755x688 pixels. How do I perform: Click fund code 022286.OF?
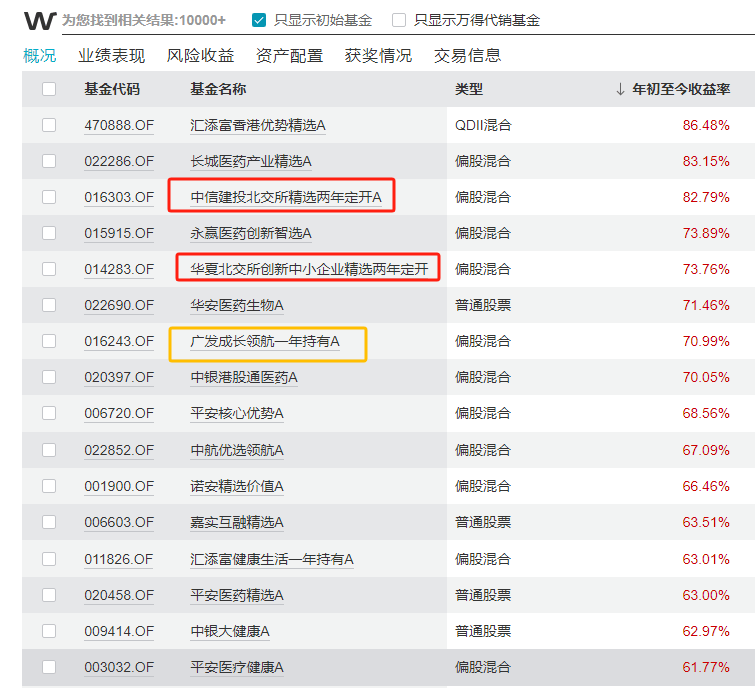[x=119, y=161]
